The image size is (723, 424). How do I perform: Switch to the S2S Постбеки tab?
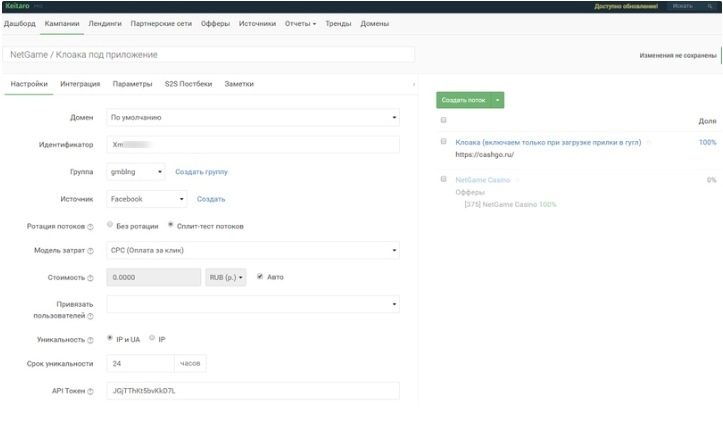point(188,84)
